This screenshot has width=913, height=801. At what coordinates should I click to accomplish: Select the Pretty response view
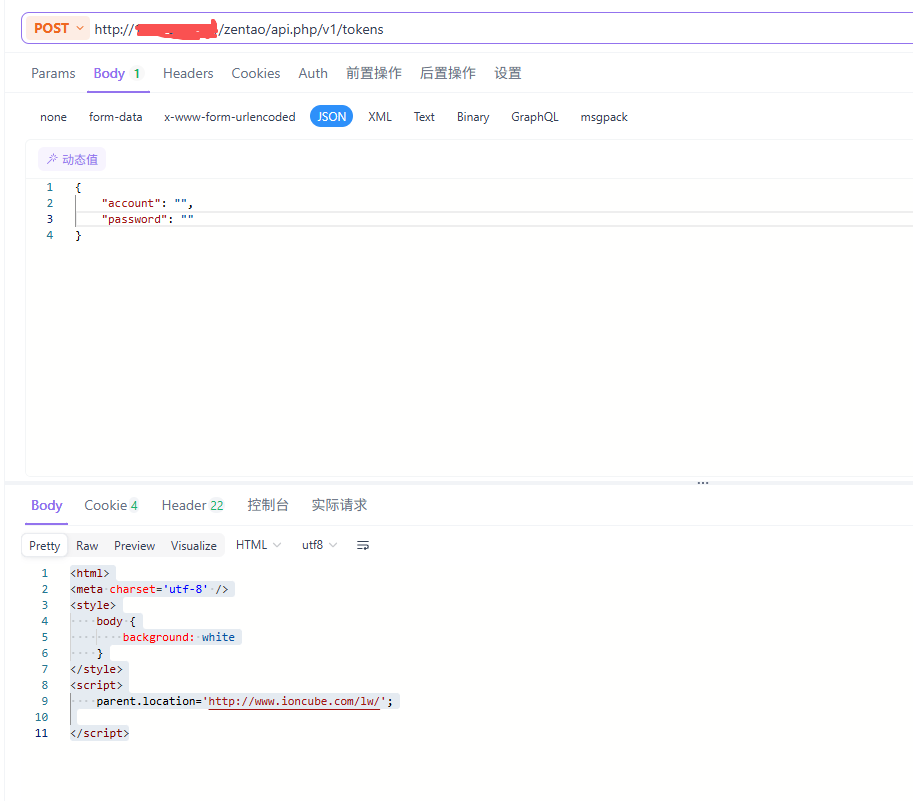click(45, 545)
